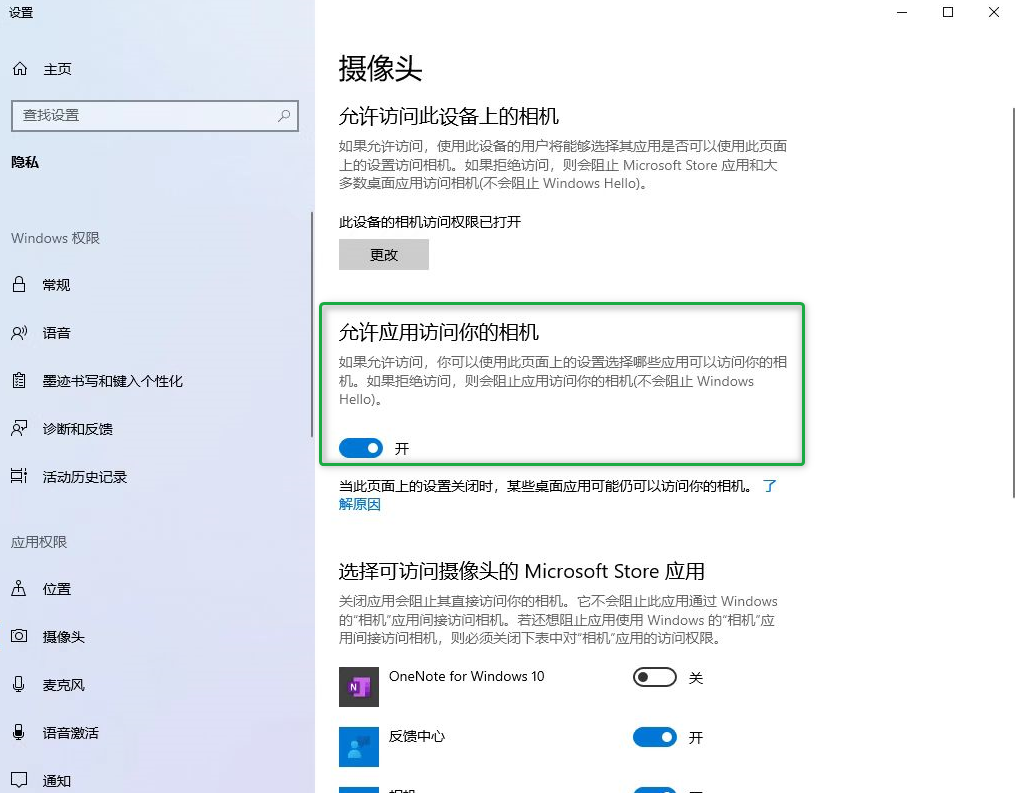Click the 允许访问此设备上的相机 heading

coord(449,117)
